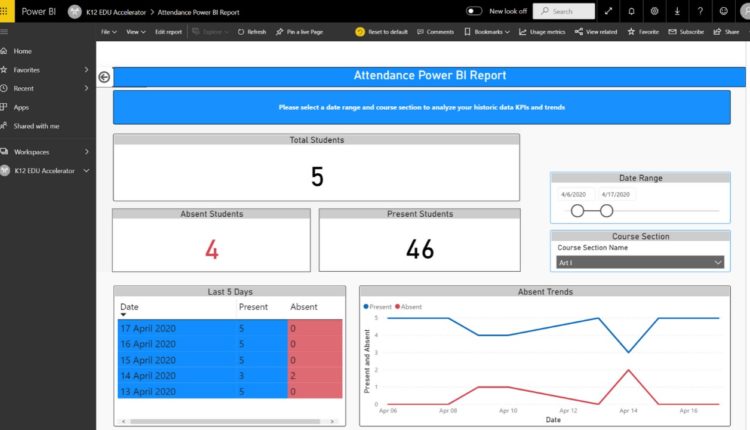Click Reset to default button
This screenshot has height=430, width=750.
click(381, 32)
